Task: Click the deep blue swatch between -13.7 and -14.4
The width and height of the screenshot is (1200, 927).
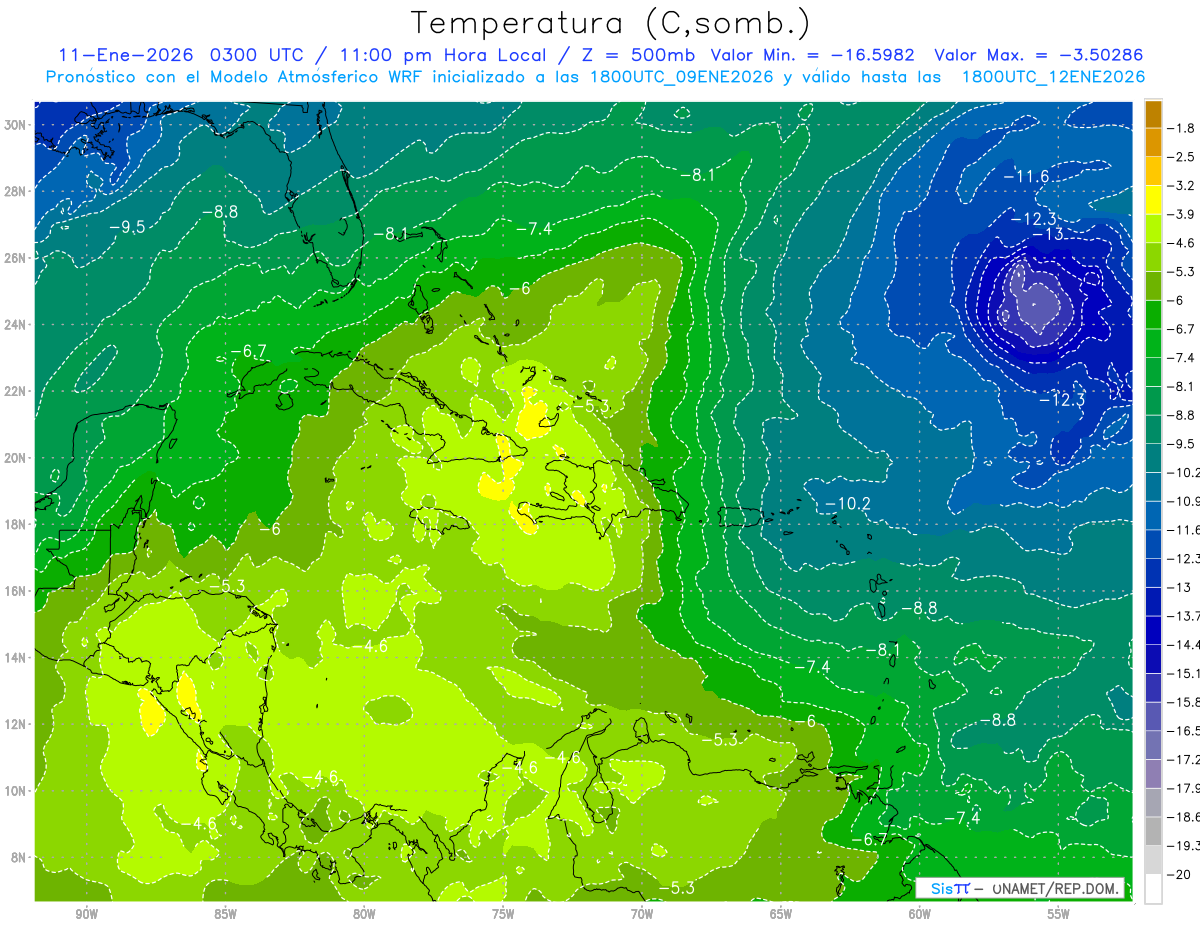Action: (1153, 630)
